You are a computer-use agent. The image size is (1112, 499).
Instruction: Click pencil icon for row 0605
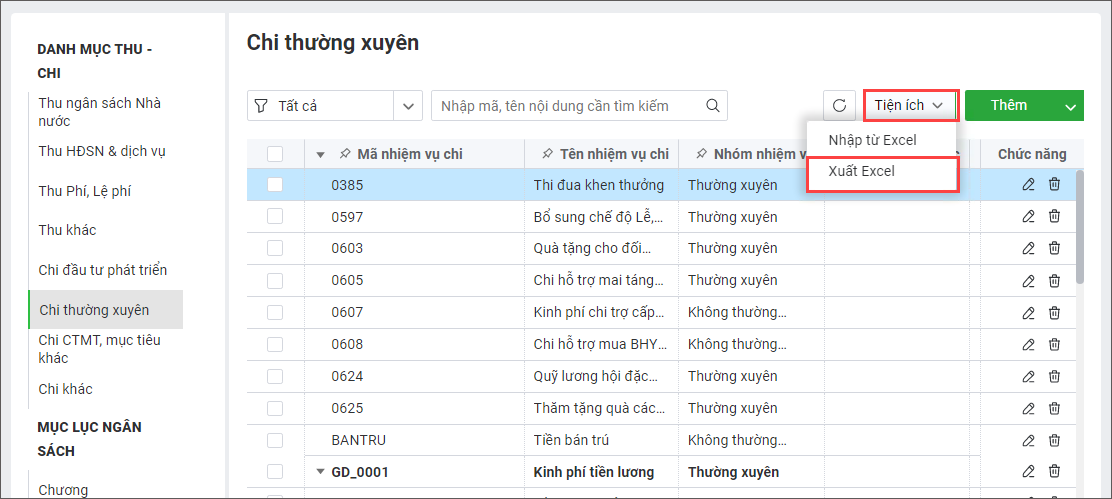[x=1028, y=280]
